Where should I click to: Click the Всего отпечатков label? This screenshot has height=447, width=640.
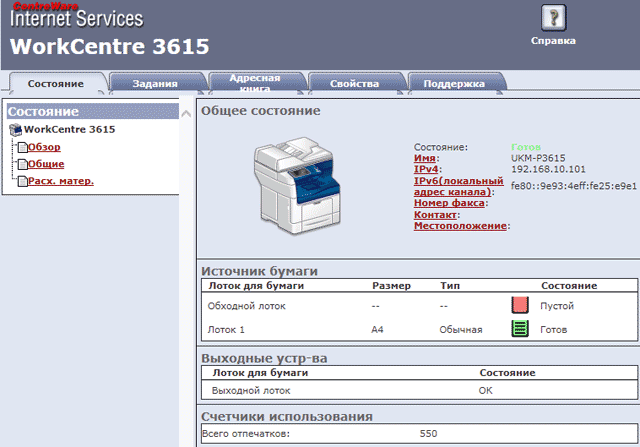[x=246, y=434]
